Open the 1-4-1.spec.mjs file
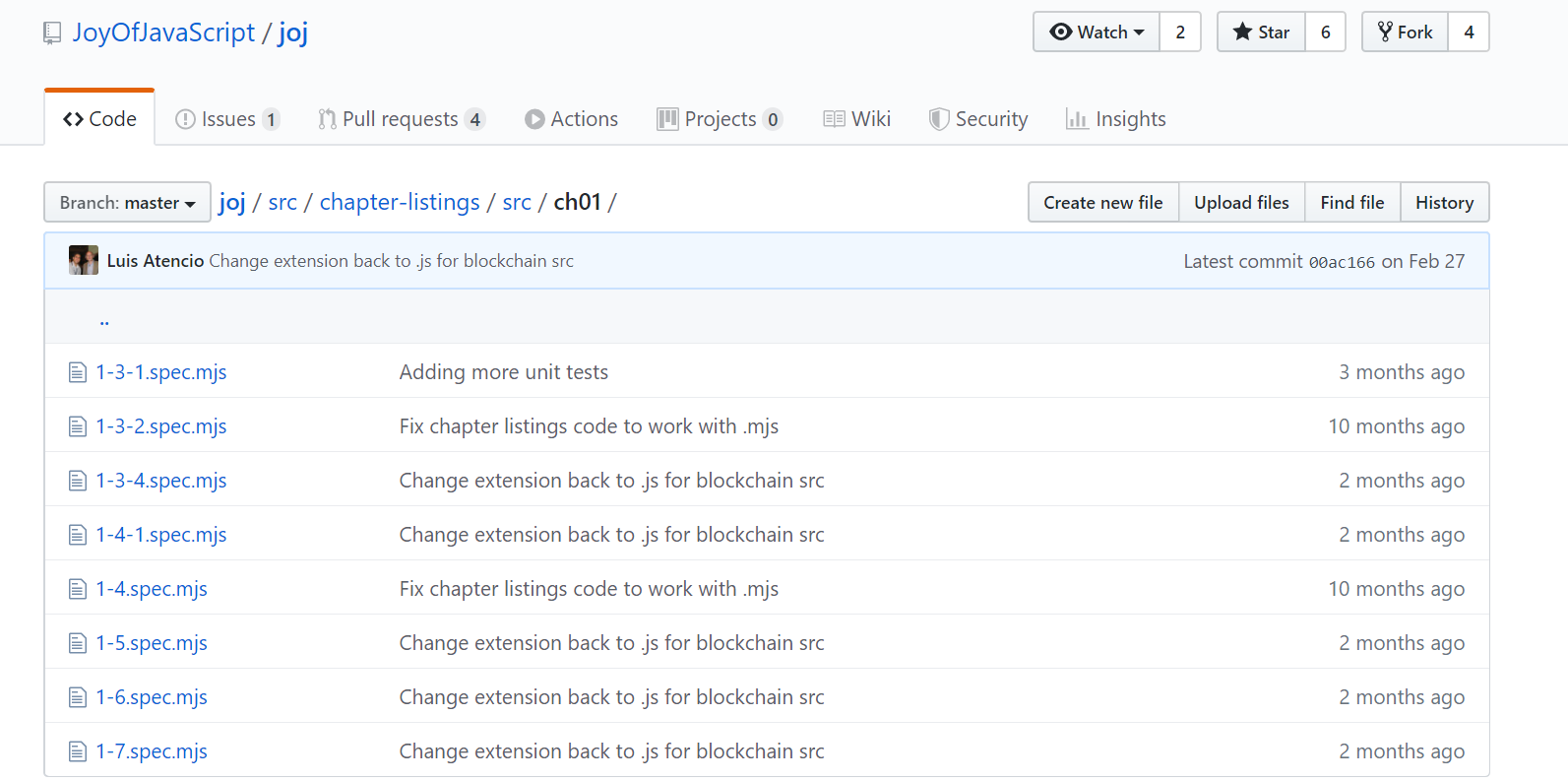 tap(161, 535)
